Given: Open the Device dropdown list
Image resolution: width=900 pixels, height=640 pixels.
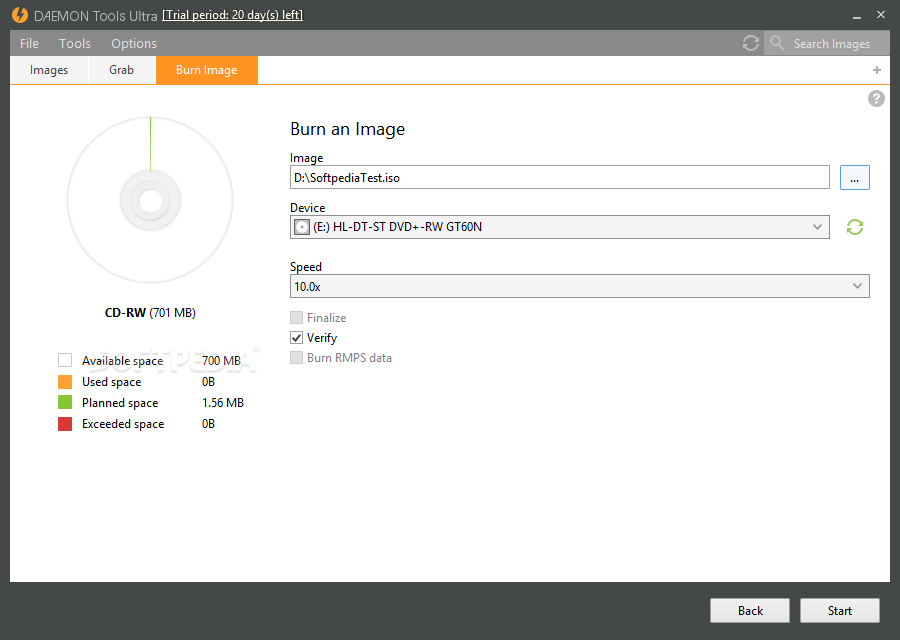Looking at the screenshot, I should pos(560,227).
